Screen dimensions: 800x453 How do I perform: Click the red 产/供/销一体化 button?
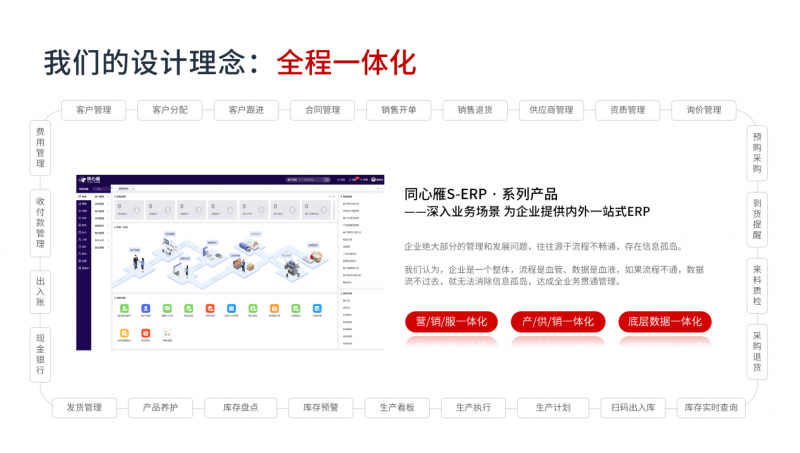click(558, 322)
